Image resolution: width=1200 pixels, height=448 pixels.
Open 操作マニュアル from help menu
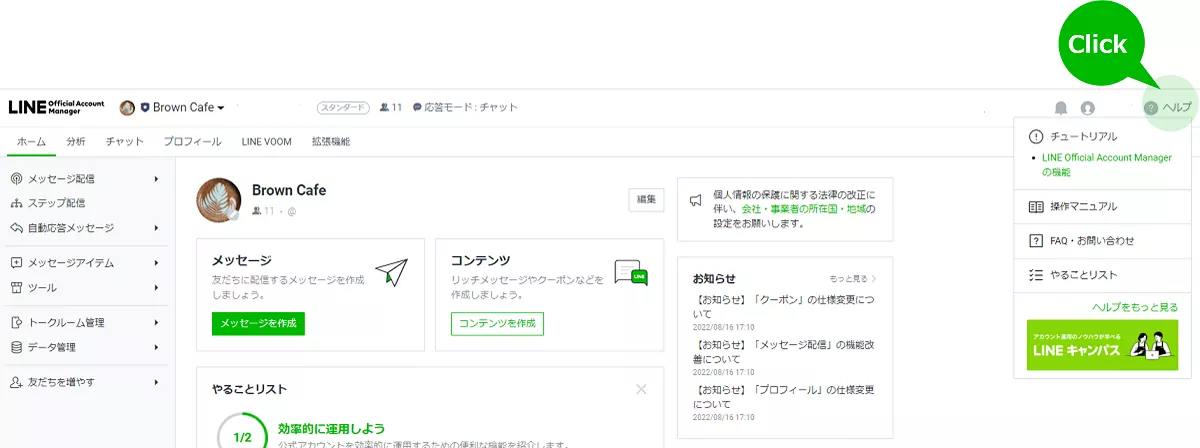point(1084,207)
